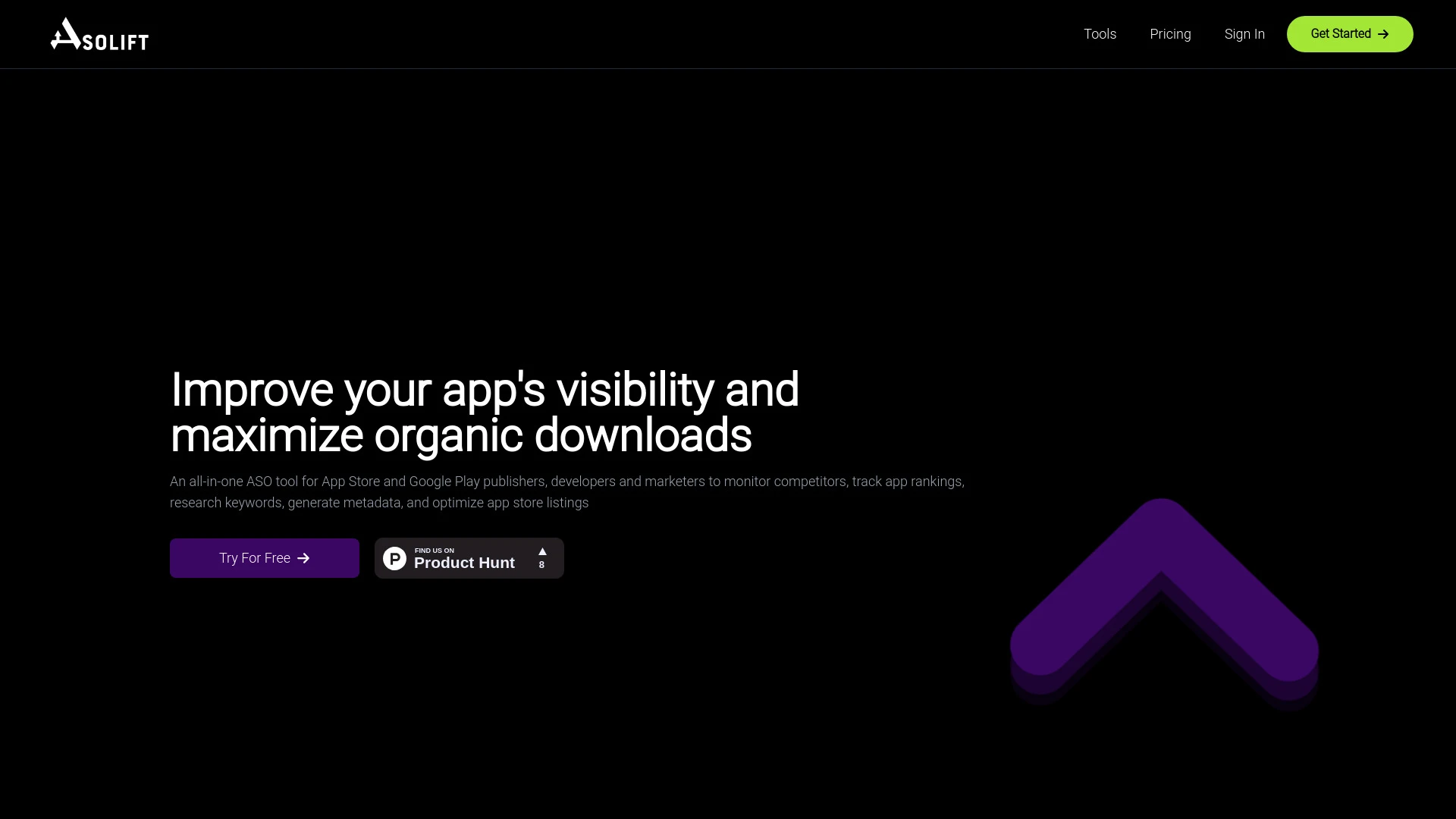Click the upvote triangle on Product Hunt badge
1456x819 pixels.
(x=541, y=551)
